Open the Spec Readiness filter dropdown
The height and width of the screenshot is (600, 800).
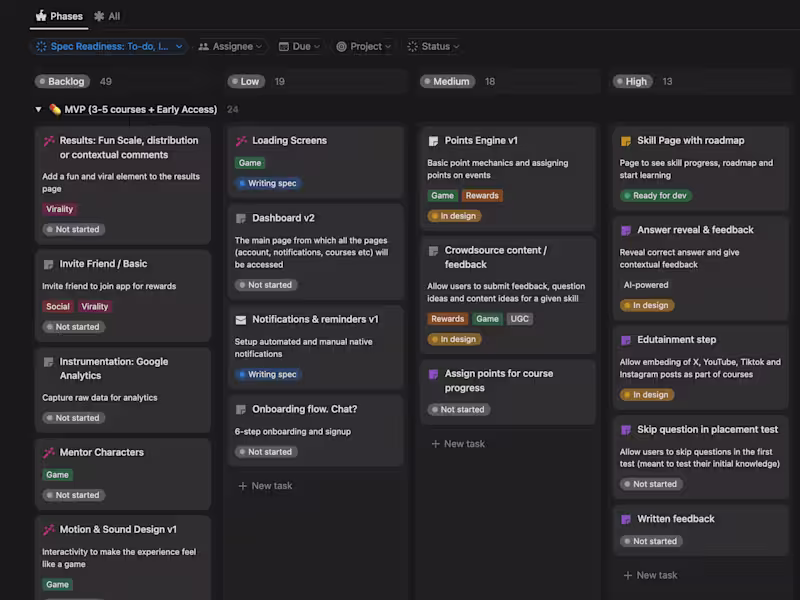click(109, 46)
